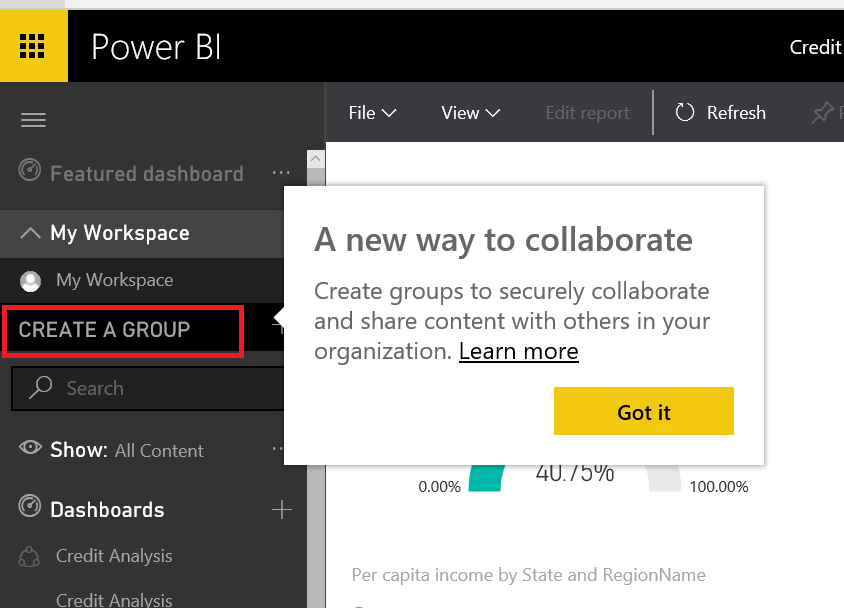
Task: Open the View dropdown menu
Action: point(469,112)
